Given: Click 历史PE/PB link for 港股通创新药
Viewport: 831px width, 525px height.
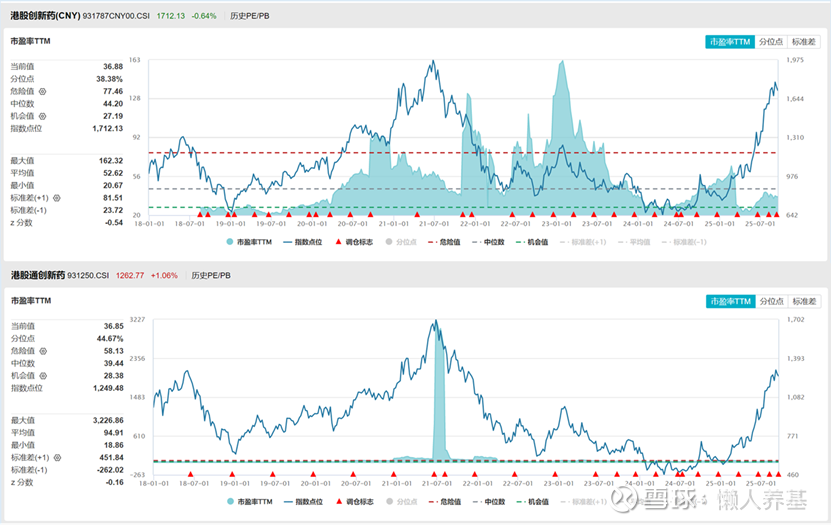Looking at the screenshot, I should click(x=211, y=275).
